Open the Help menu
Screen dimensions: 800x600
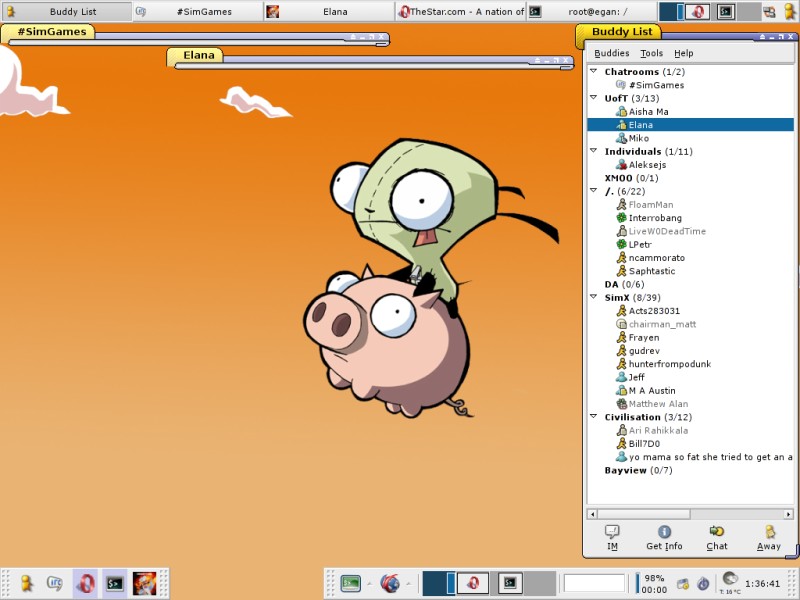(683, 53)
